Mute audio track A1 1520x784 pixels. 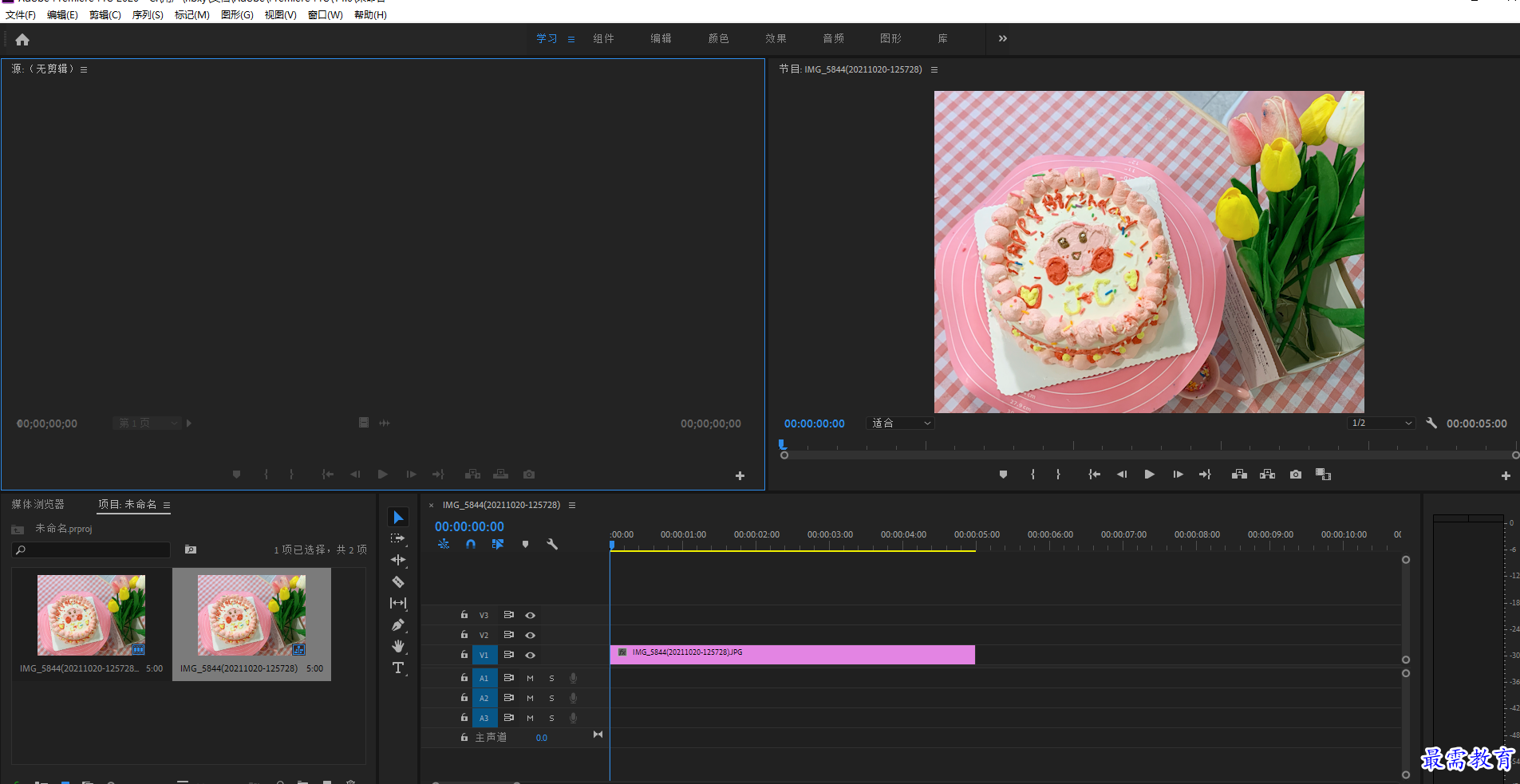pos(530,678)
